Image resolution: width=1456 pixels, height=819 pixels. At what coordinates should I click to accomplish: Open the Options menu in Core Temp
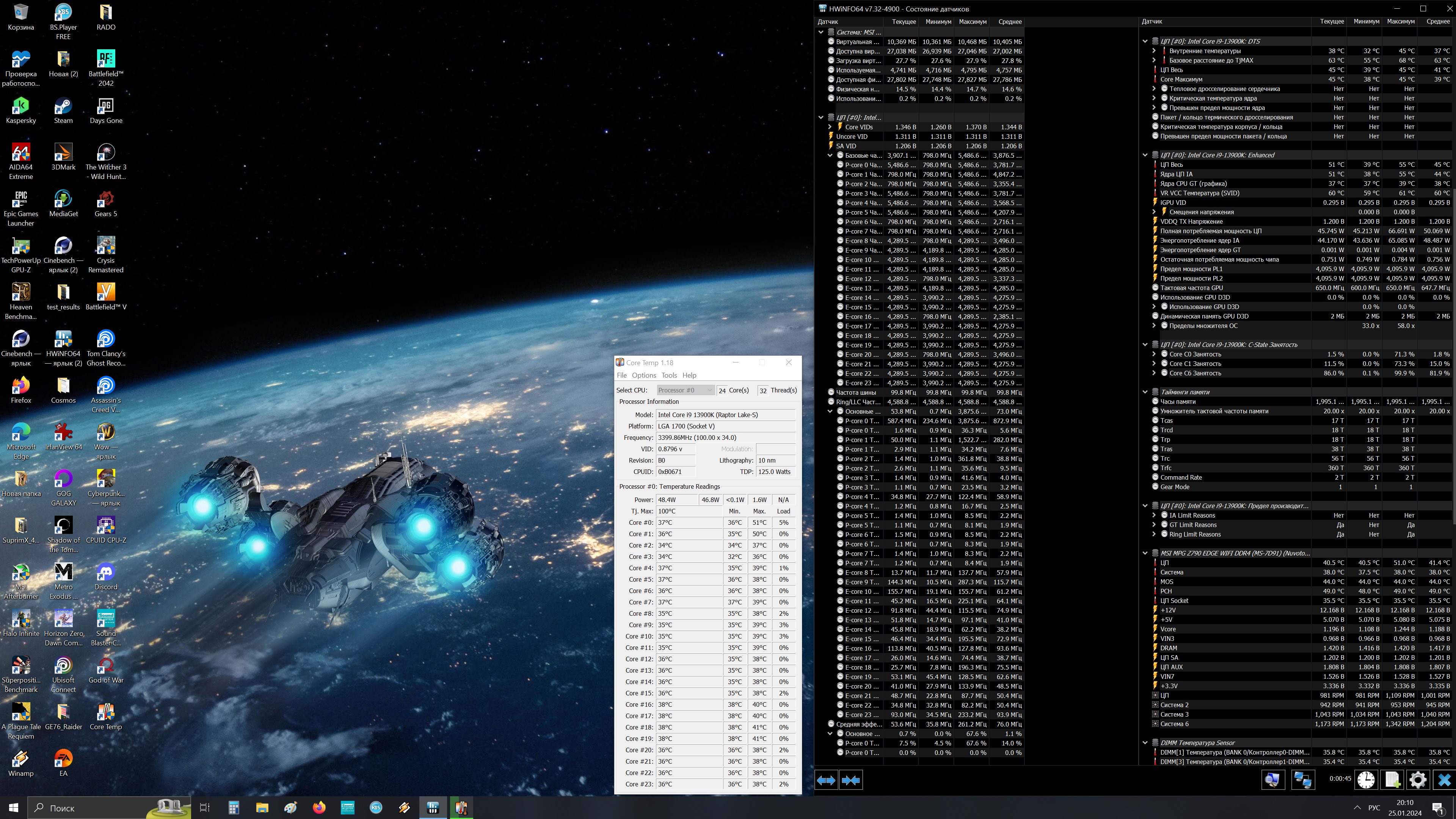click(644, 375)
